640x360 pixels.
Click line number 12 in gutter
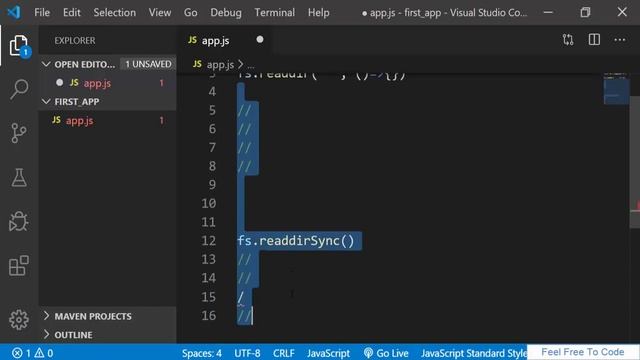click(209, 240)
